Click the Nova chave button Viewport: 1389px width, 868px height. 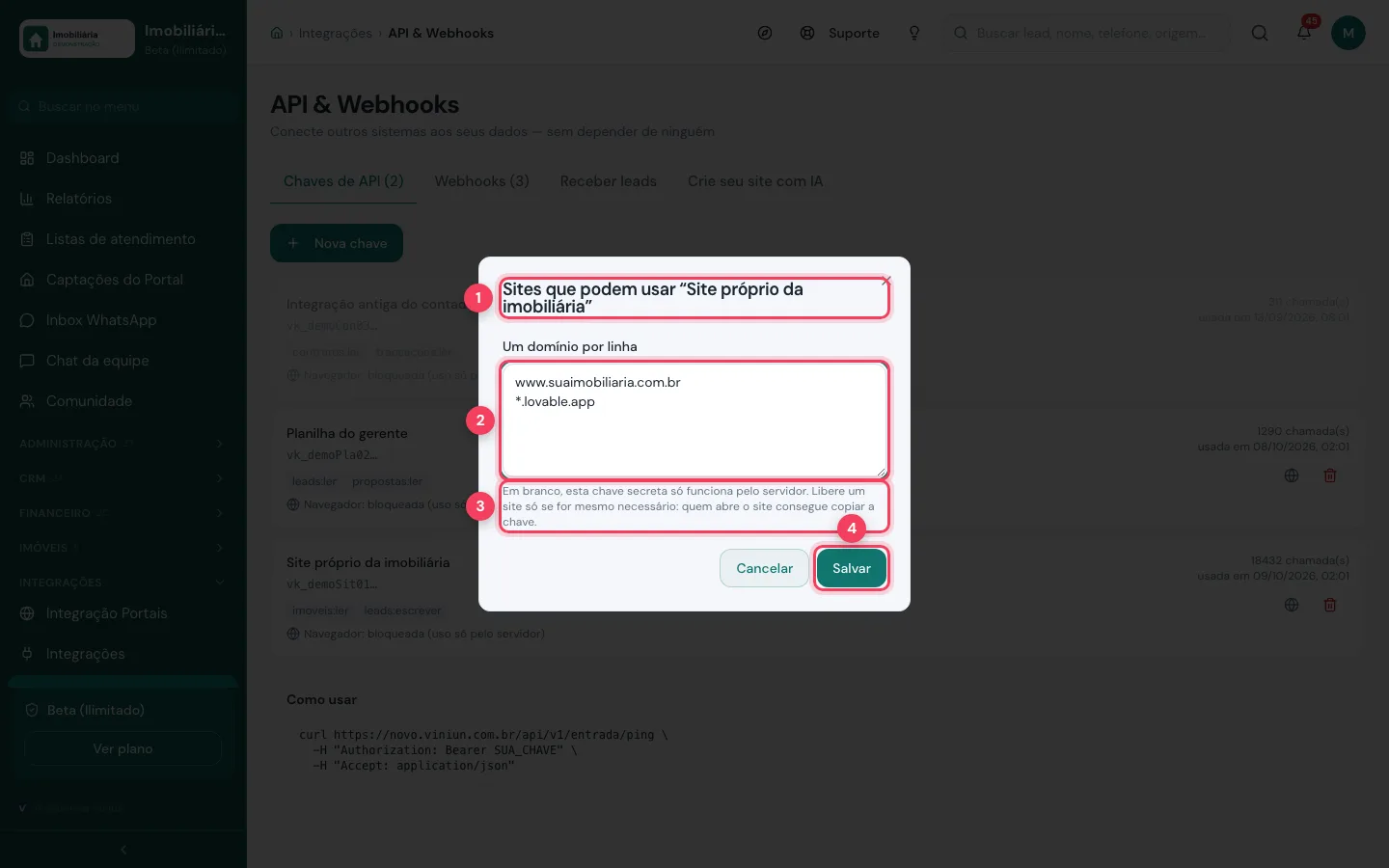(337, 243)
